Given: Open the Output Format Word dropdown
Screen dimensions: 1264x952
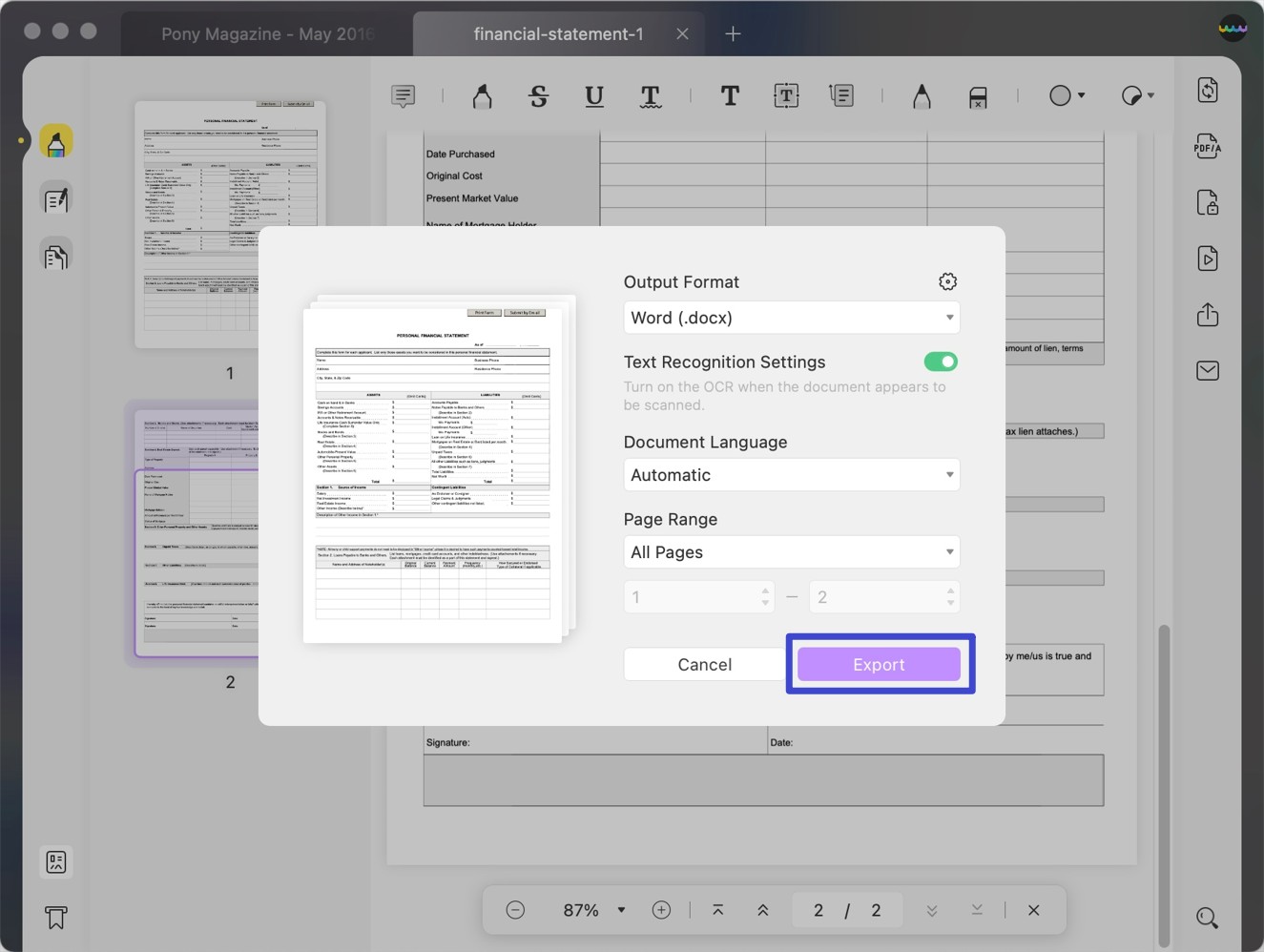Looking at the screenshot, I should click(792, 318).
